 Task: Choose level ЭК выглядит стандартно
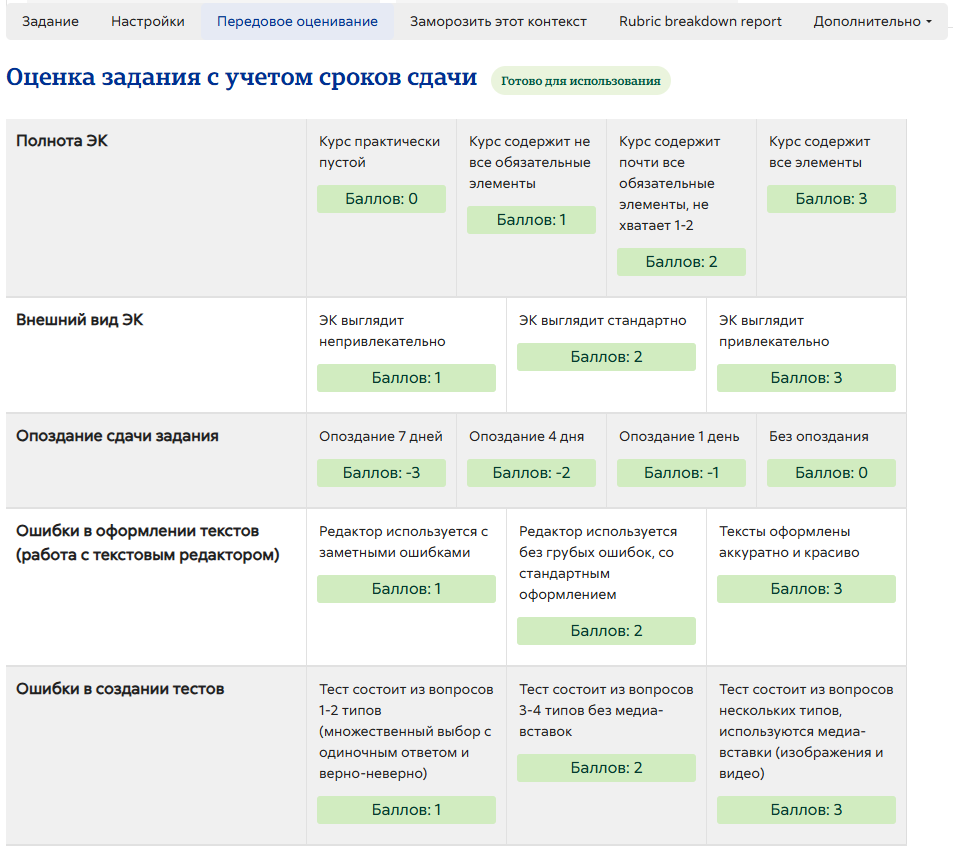pyautogui.click(x=602, y=320)
